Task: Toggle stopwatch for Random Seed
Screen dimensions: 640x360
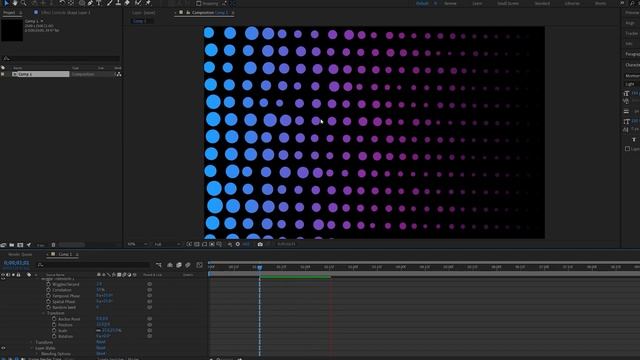Action: (x=49, y=307)
